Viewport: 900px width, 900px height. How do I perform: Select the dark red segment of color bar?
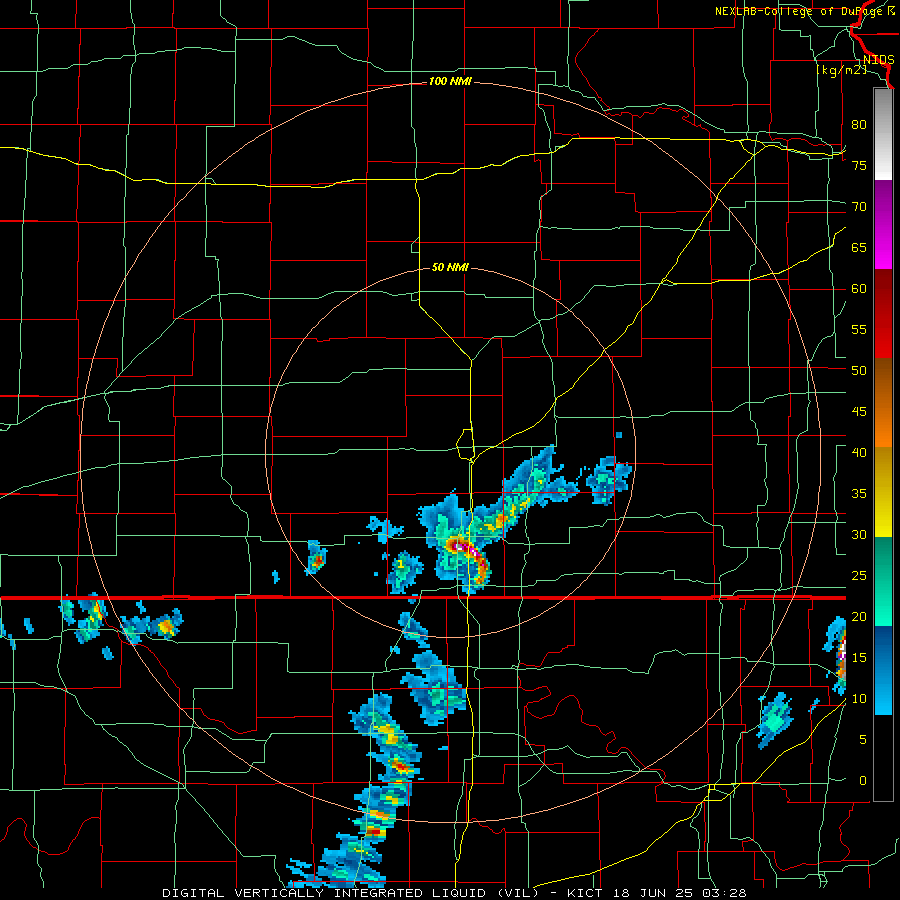click(883, 314)
